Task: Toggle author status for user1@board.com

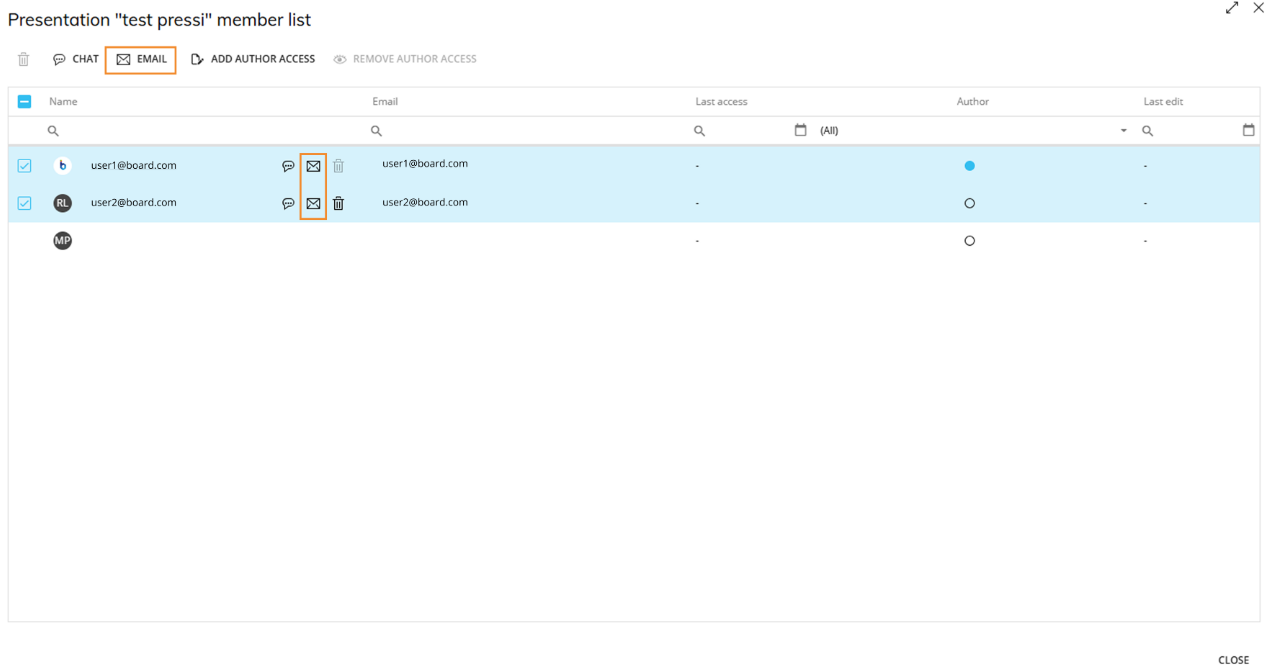Action: pos(969,166)
